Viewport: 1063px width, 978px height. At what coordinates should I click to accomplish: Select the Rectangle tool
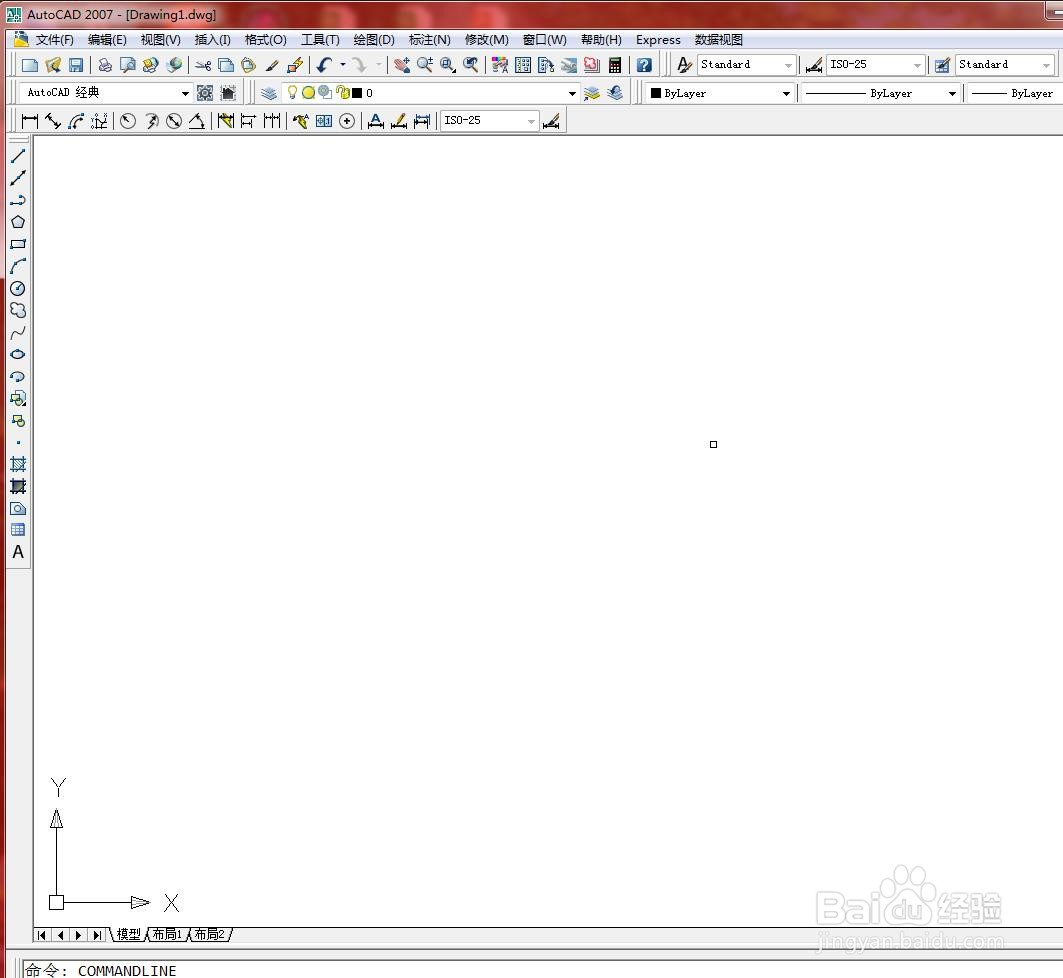click(x=18, y=244)
